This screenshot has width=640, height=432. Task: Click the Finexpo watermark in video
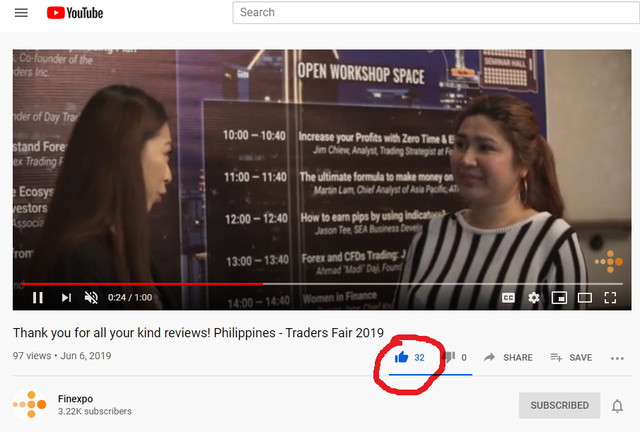[x=609, y=261]
